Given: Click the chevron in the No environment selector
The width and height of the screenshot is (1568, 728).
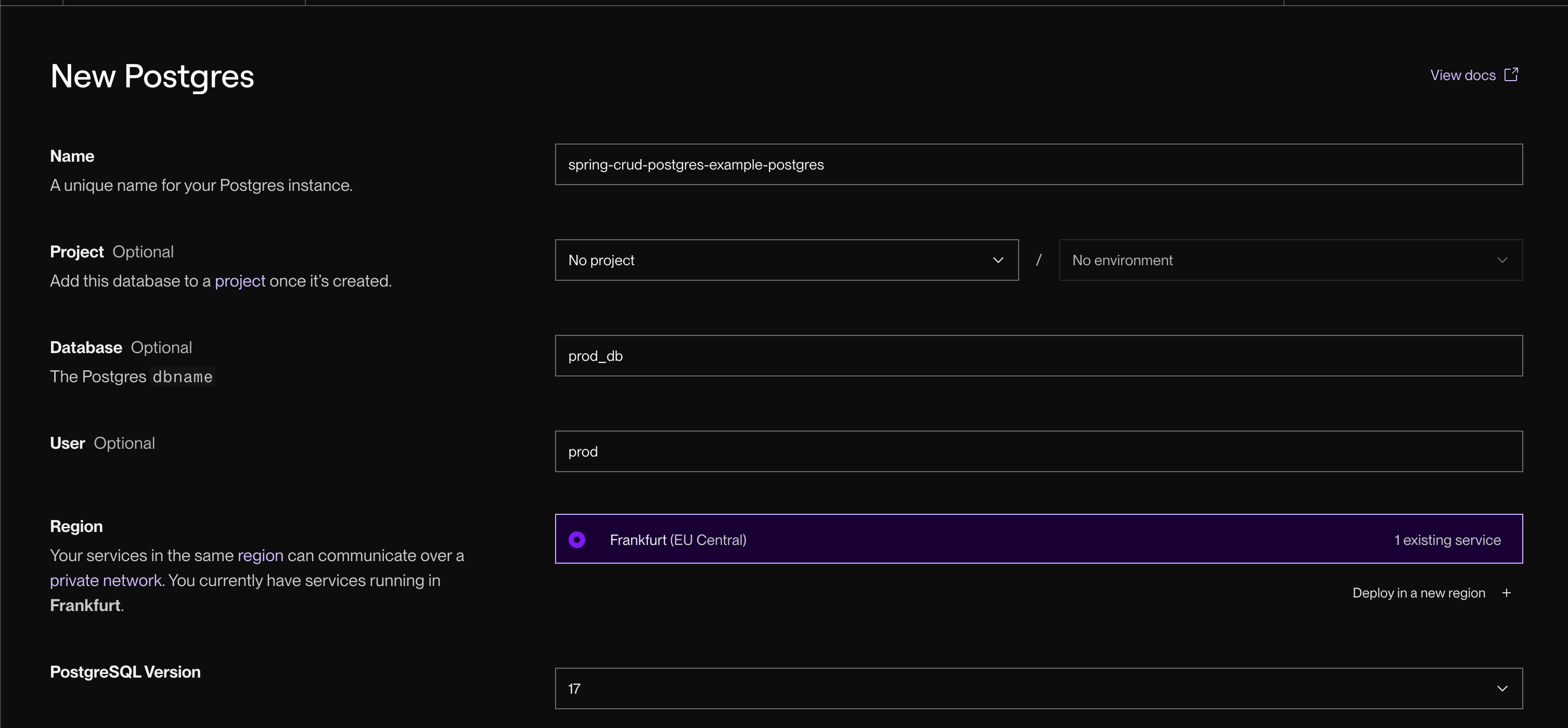Looking at the screenshot, I should pos(1502,259).
